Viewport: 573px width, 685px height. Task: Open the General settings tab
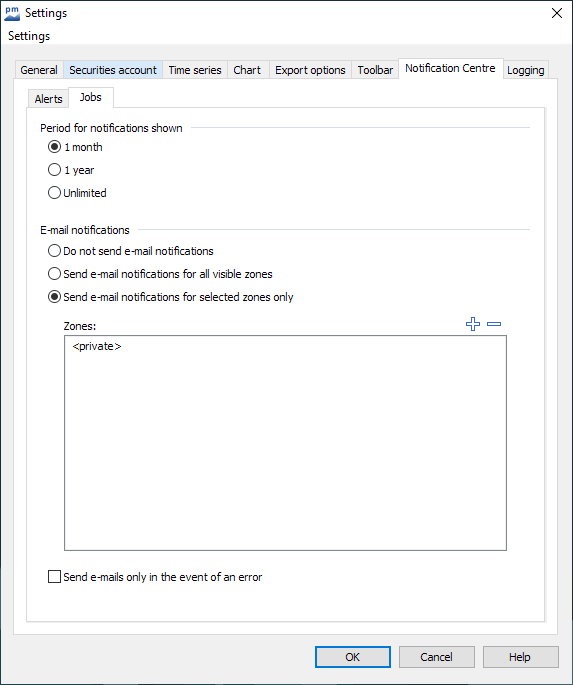[39, 70]
